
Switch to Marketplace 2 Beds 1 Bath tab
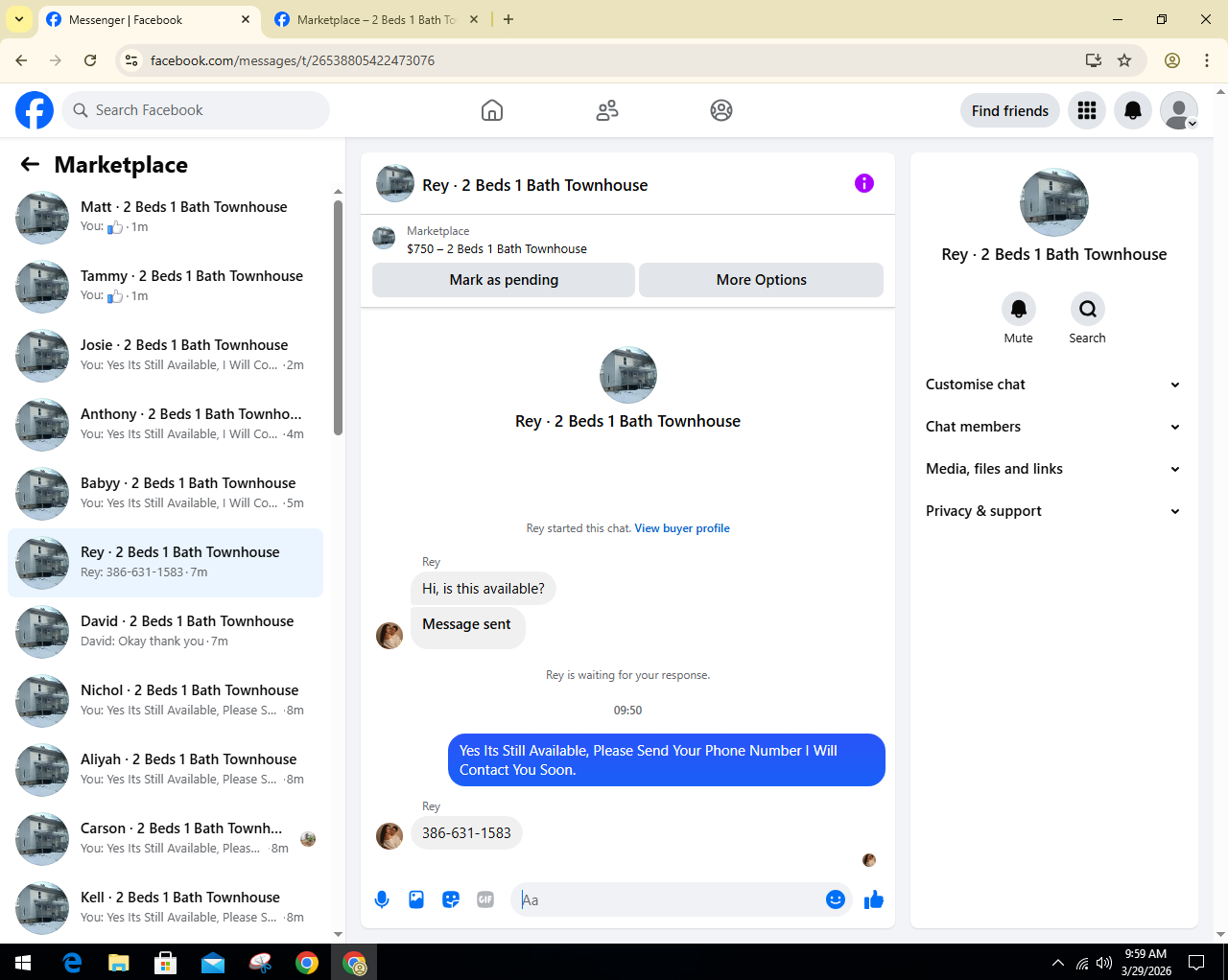click(376, 19)
